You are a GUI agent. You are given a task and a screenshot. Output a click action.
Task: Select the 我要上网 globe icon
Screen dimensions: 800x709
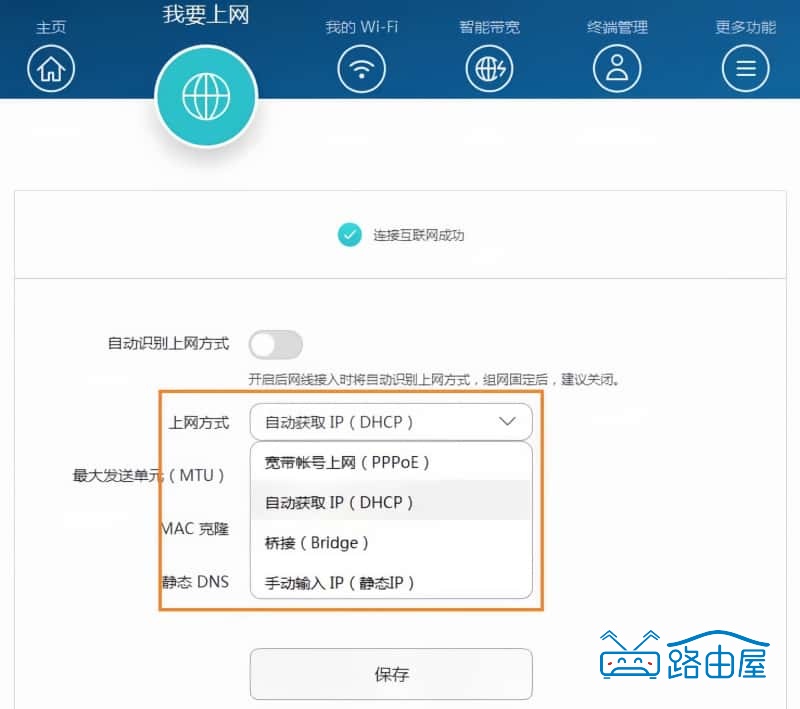tap(206, 95)
